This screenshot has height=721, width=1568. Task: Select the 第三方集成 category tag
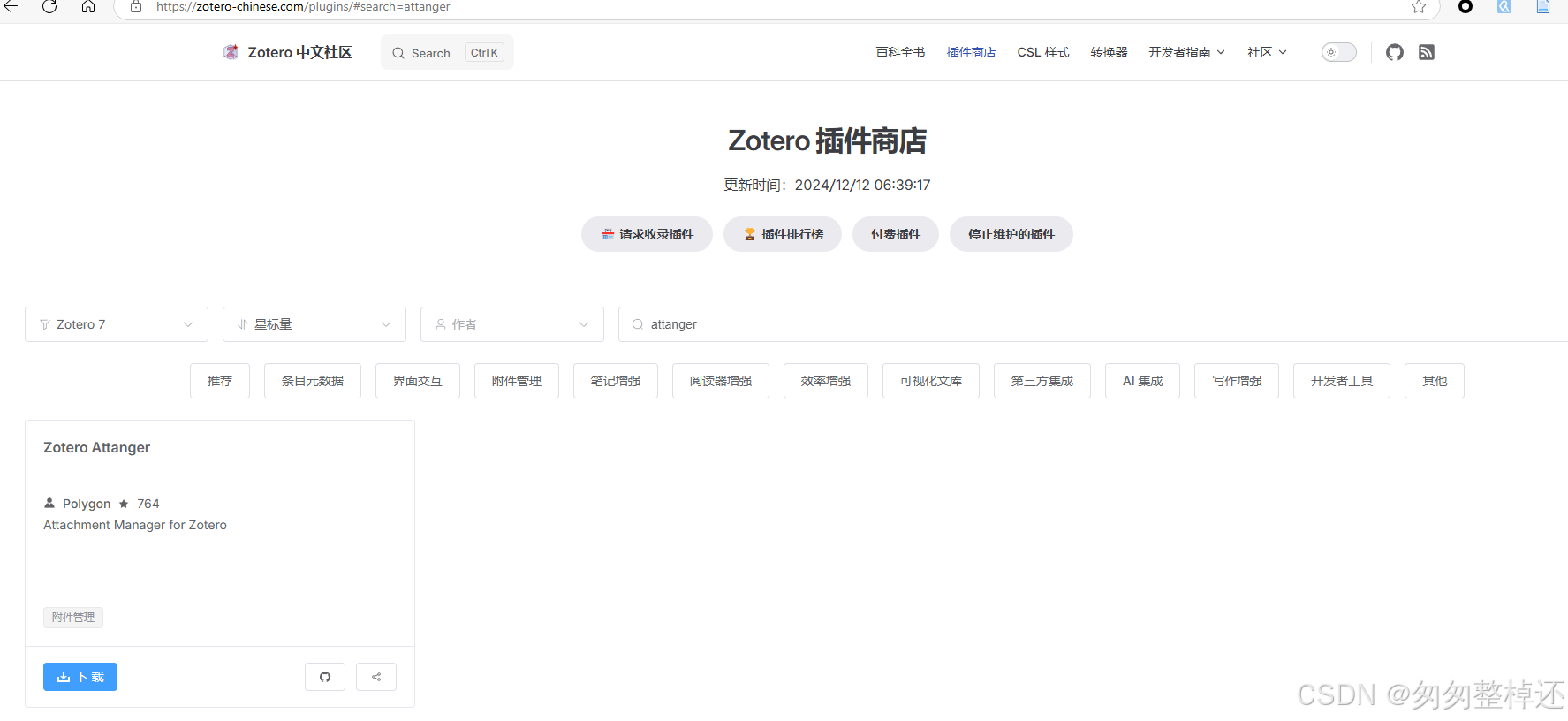click(1042, 381)
